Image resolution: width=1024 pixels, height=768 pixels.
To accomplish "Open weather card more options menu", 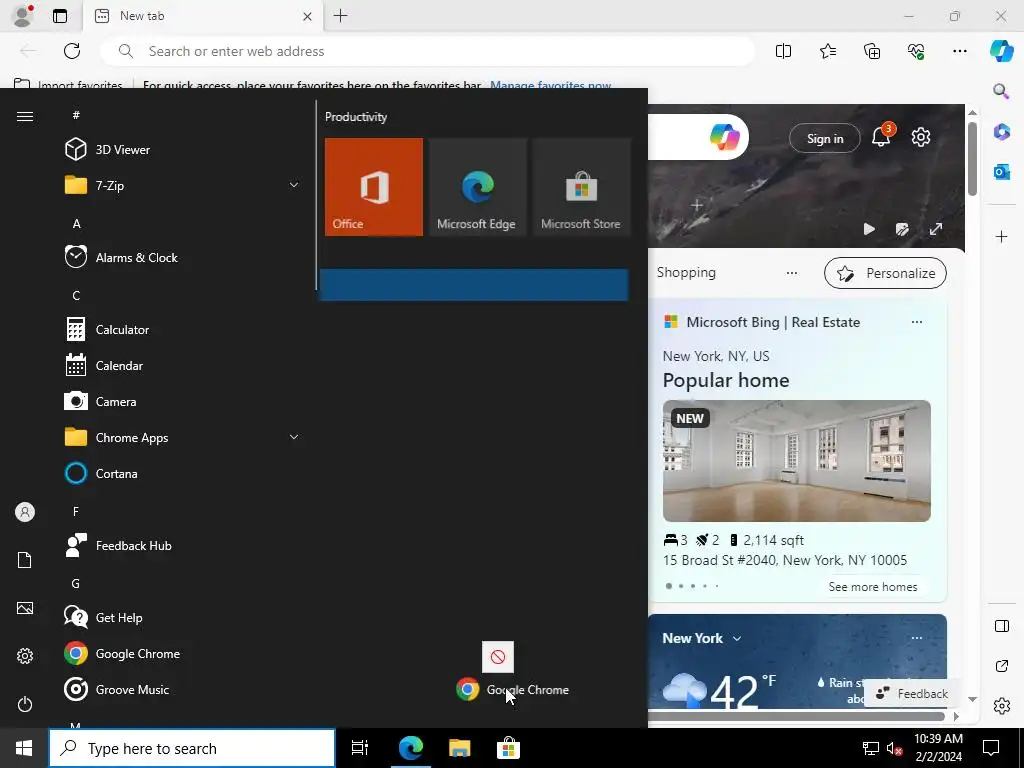I will pyautogui.click(x=916, y=638).
